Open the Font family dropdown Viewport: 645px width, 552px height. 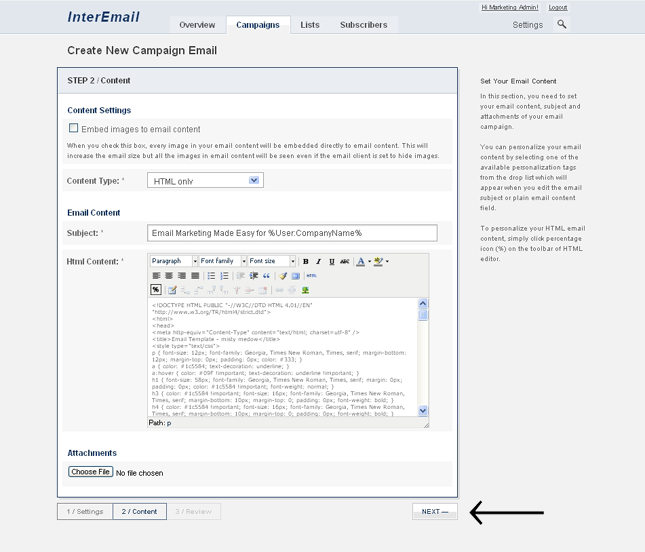tap(222, 261)
